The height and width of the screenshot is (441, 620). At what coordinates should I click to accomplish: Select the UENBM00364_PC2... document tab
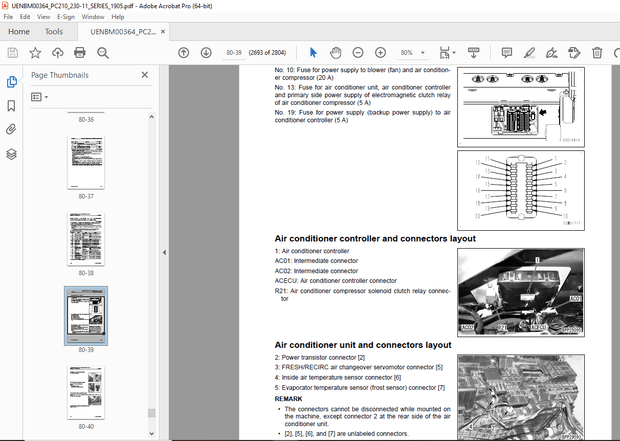[123, 32]
